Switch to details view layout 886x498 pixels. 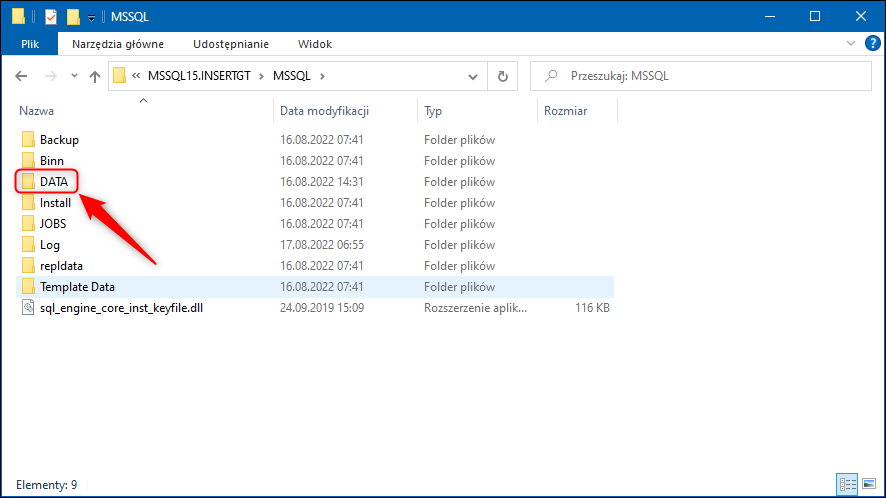point(847,484)
